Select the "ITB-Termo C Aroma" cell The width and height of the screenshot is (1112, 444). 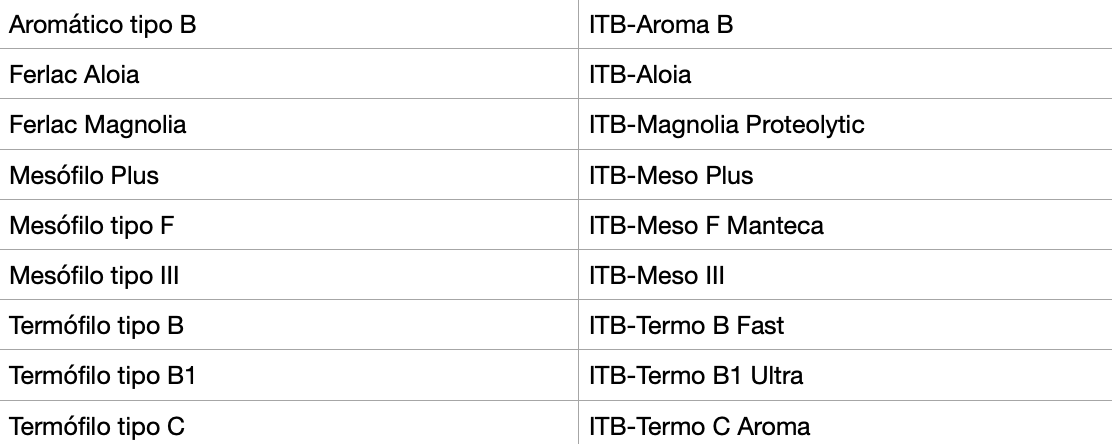[700, 427]
